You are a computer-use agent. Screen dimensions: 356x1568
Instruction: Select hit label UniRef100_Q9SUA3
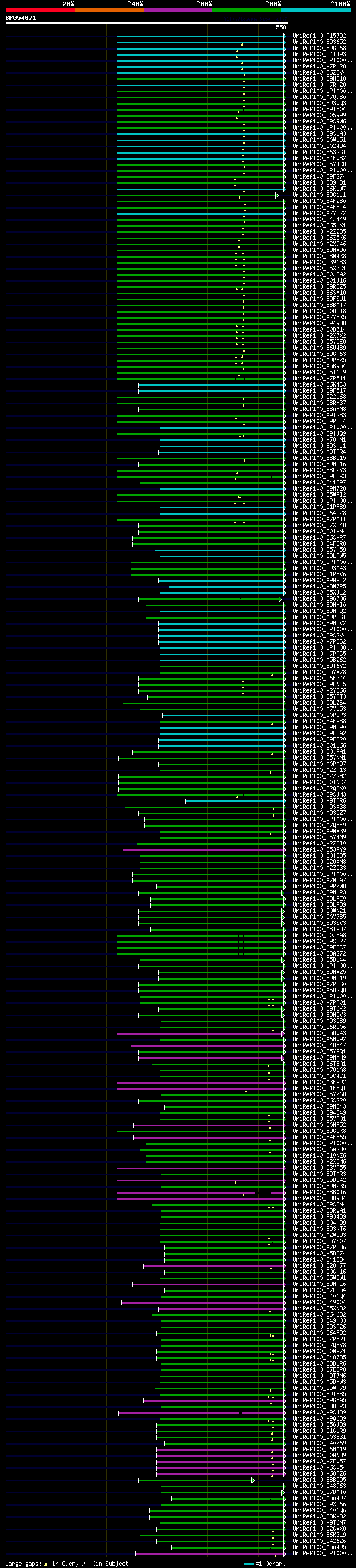point(319,134)
